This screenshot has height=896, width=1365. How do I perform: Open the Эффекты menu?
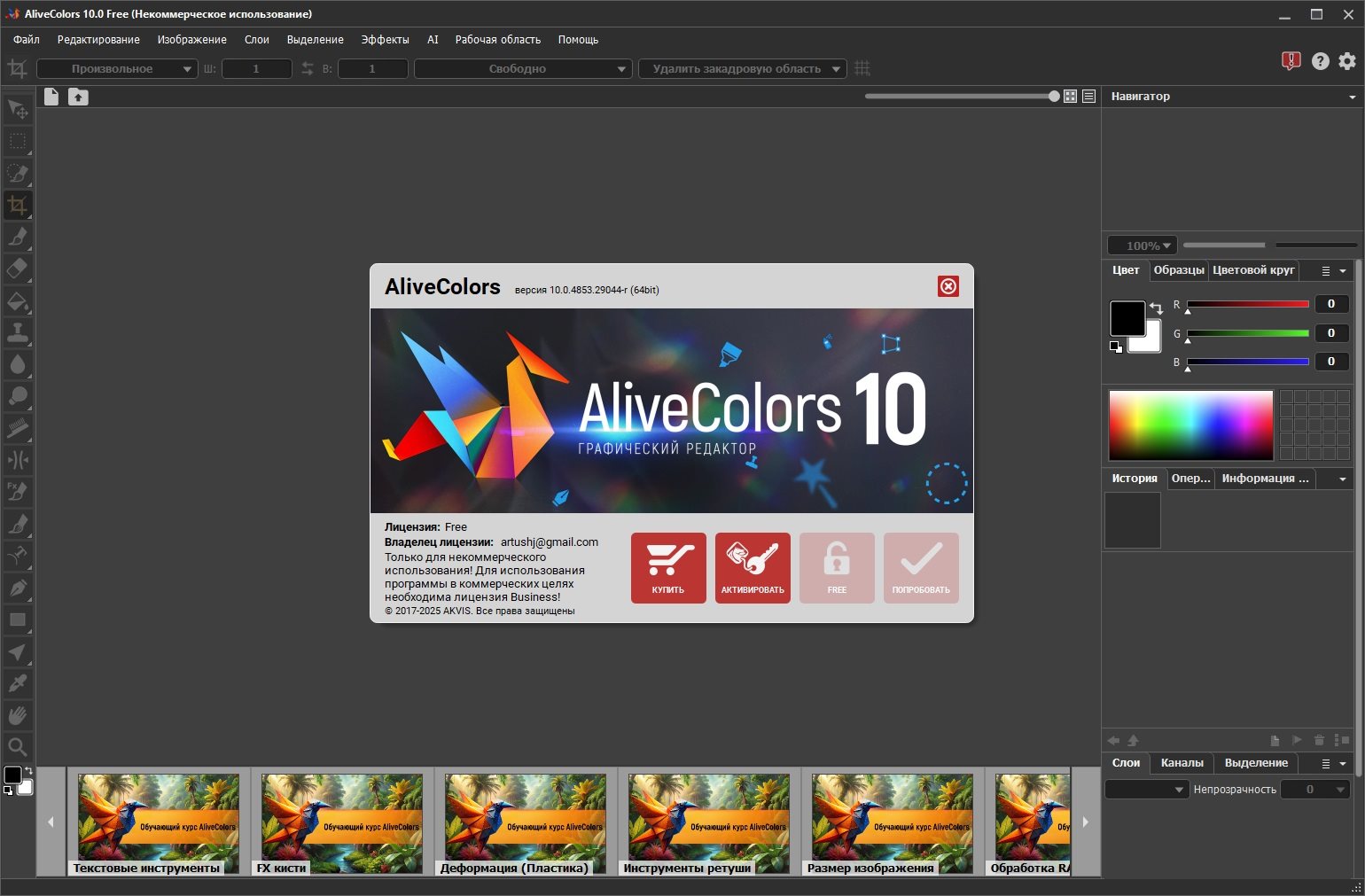point(385,40)
